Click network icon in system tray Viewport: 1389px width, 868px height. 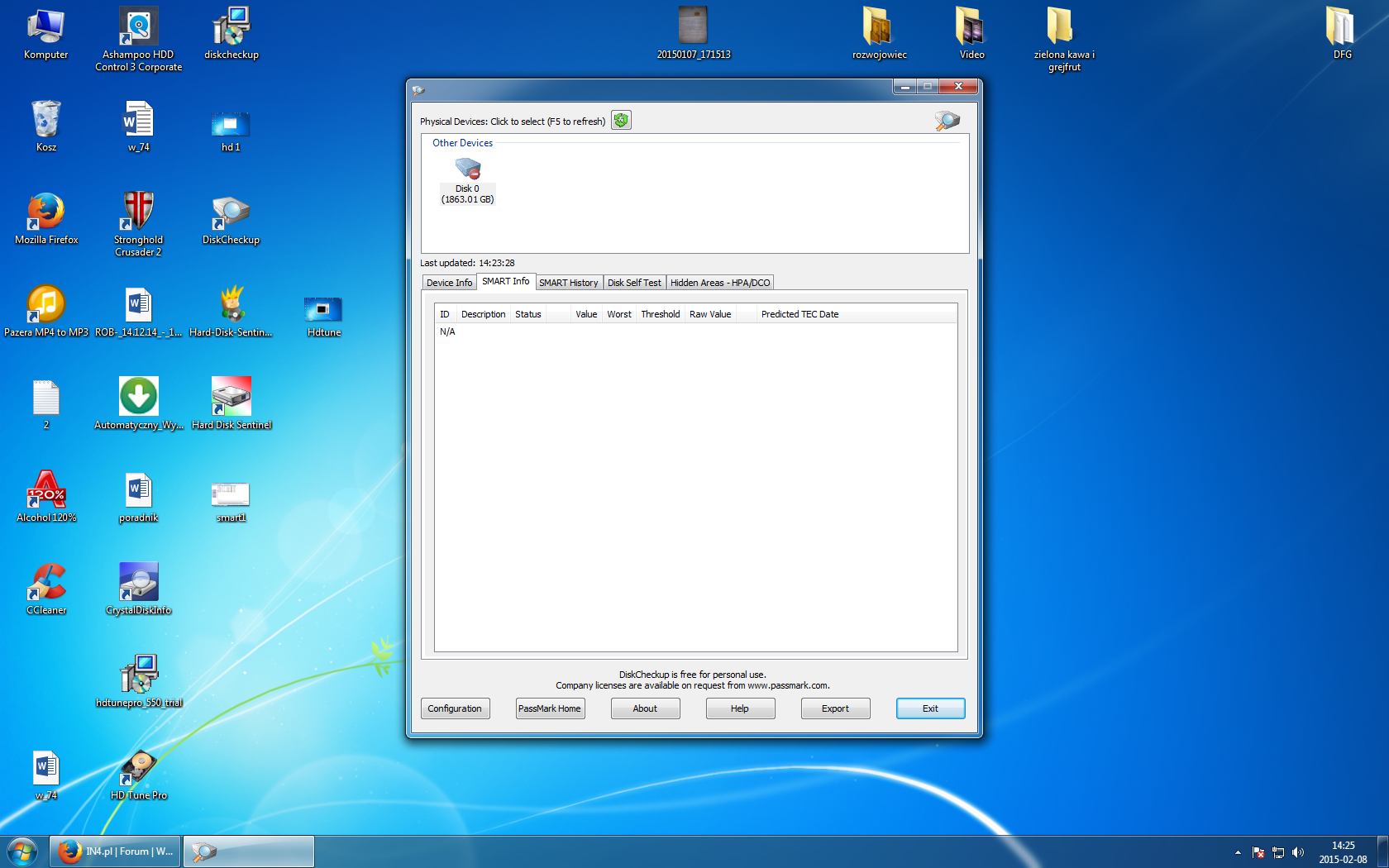[x=1278, y=852]
